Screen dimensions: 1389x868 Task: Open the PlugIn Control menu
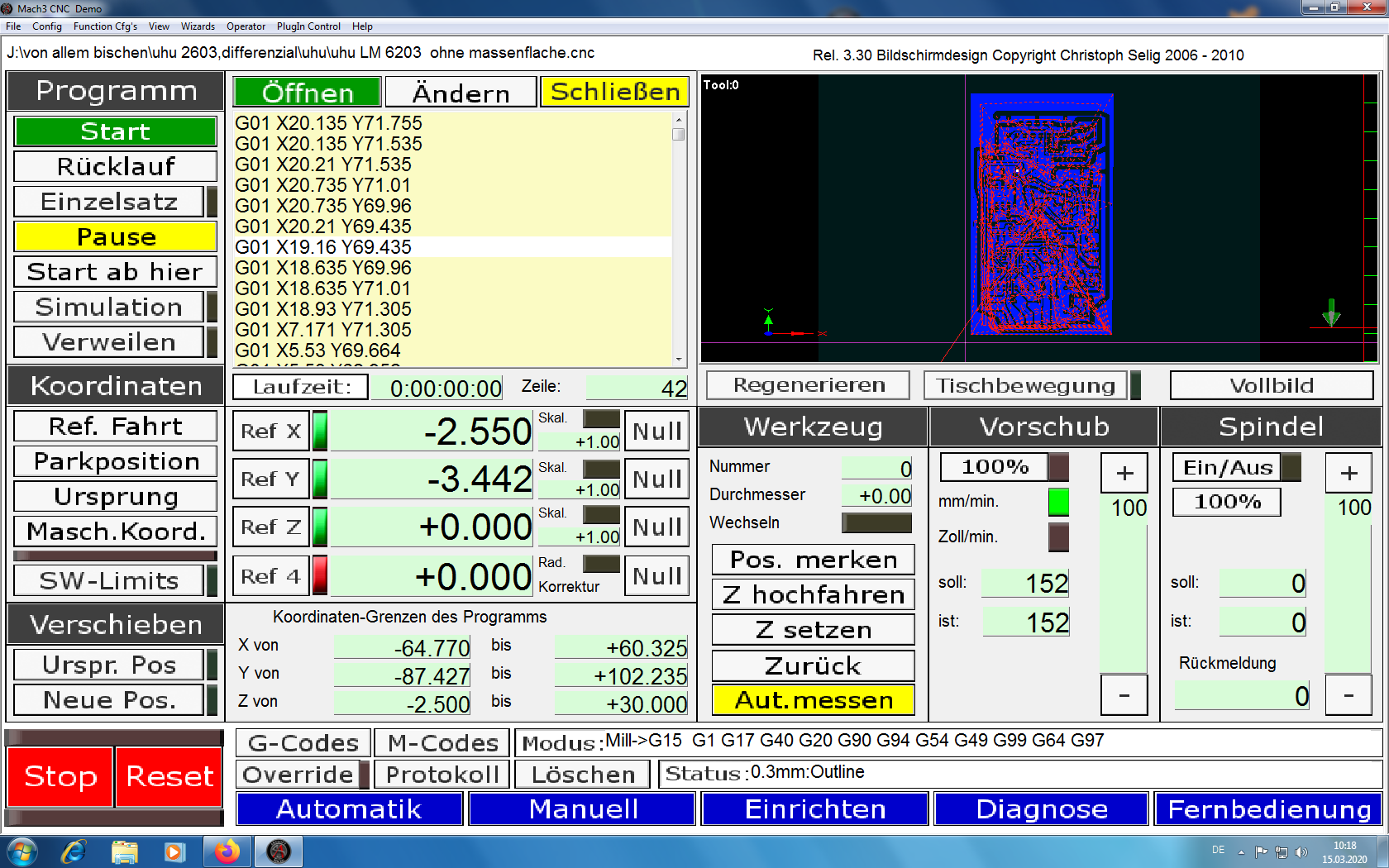[308, 26]
